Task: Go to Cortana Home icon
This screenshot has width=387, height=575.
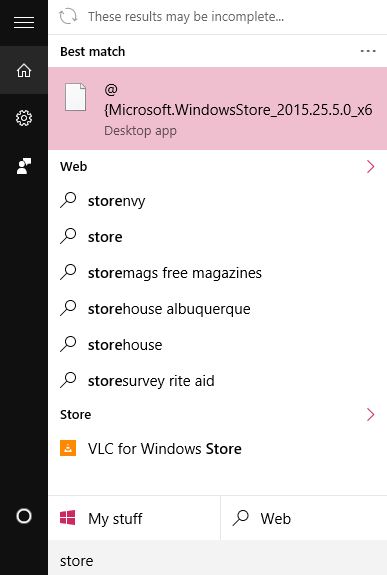Action: (x=24, y=70)
